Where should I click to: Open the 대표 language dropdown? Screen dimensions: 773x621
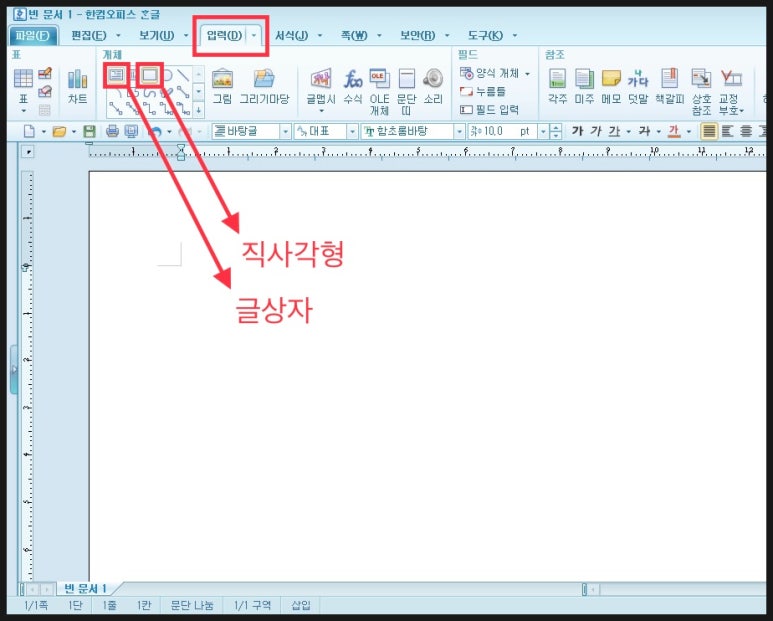click(352, 132)
